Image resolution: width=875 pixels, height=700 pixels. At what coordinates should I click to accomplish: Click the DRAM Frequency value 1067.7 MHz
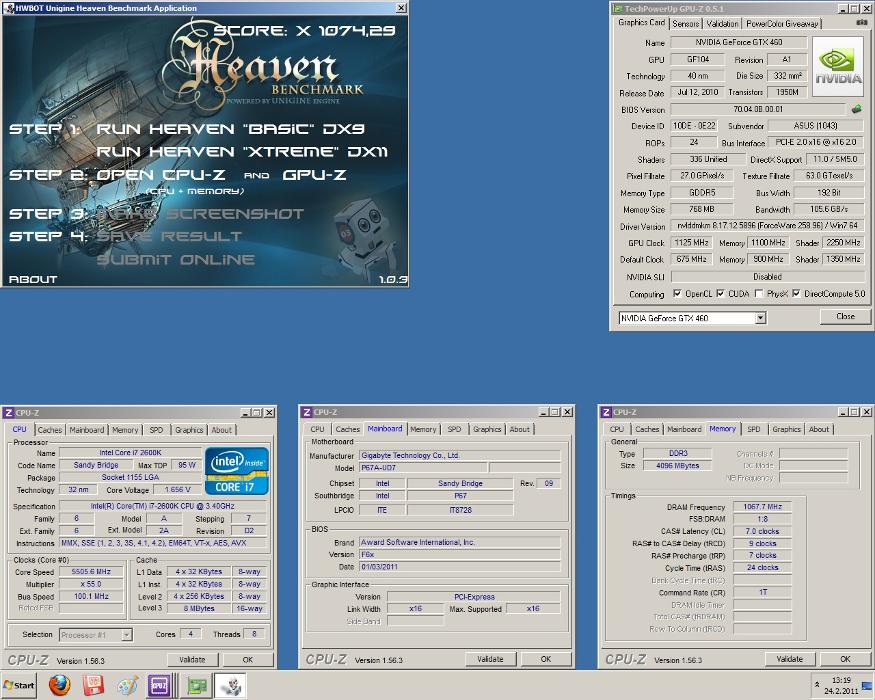762,506
